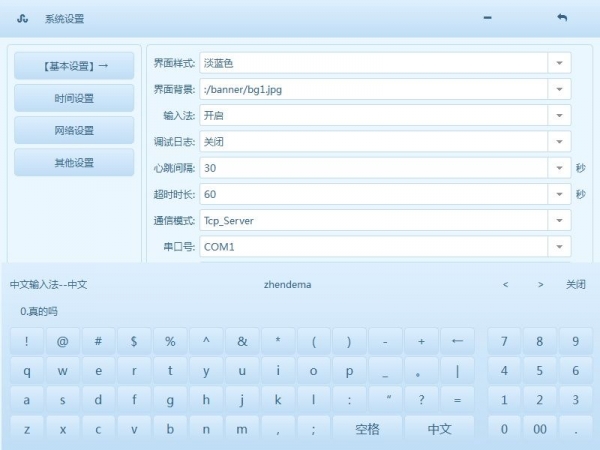Open the 网络设置 section

tap(74, 130)
